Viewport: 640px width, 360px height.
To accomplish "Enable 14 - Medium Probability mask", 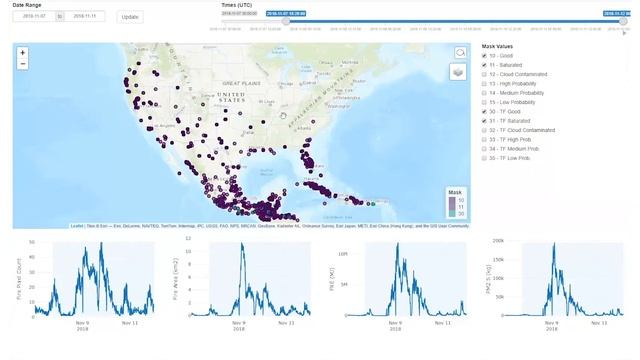I will (484, 93).
